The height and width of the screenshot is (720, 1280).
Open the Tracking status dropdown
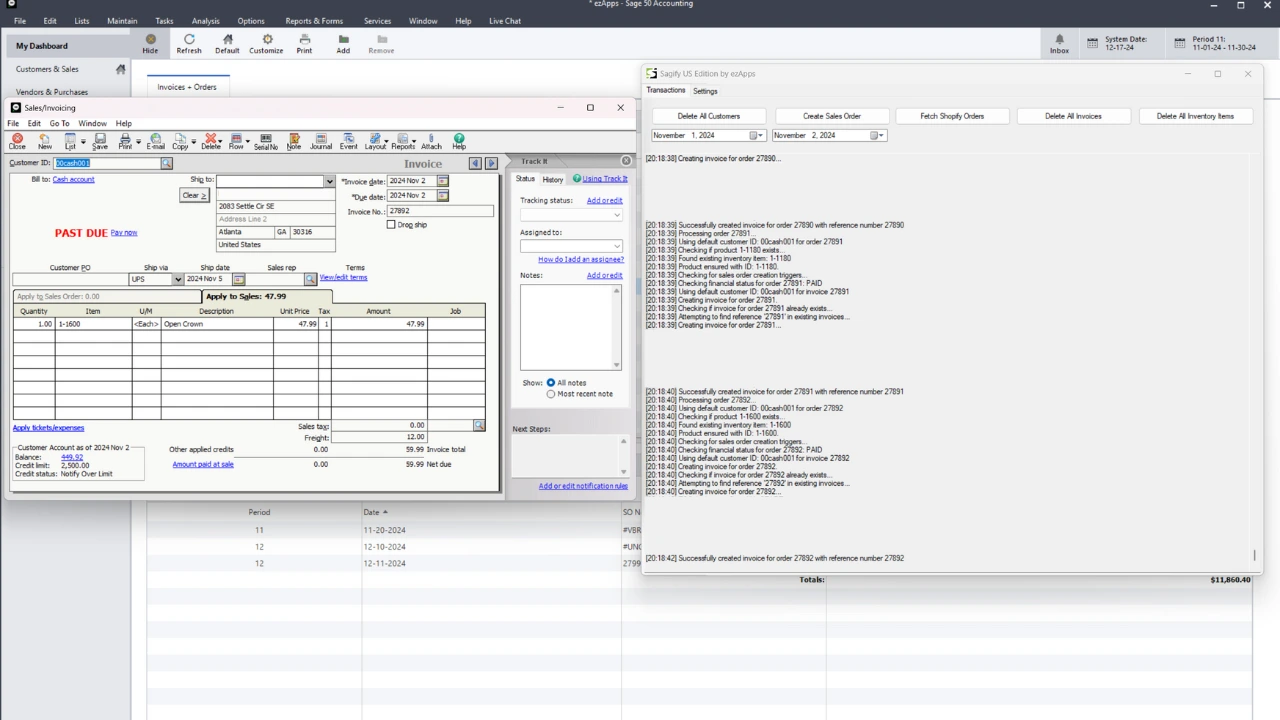[x=616, y=215]
